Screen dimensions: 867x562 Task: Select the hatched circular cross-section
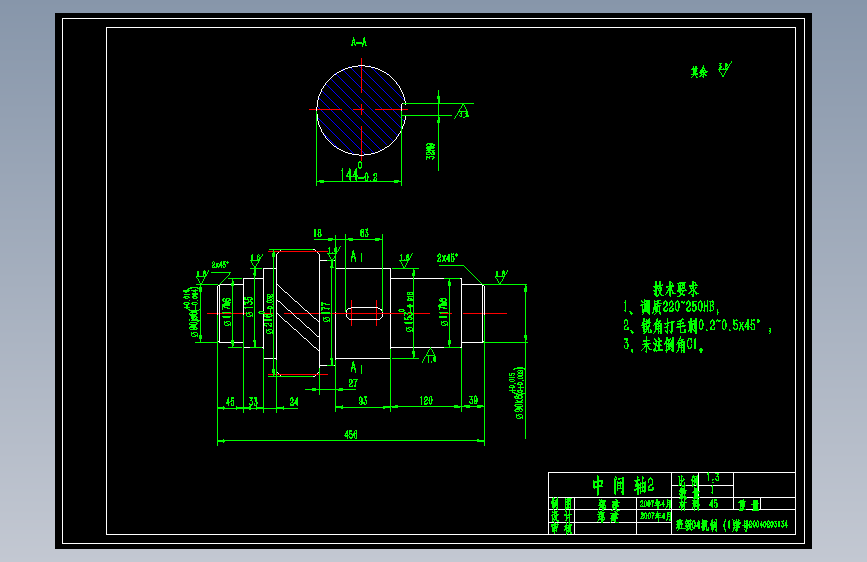coord(361,110)
